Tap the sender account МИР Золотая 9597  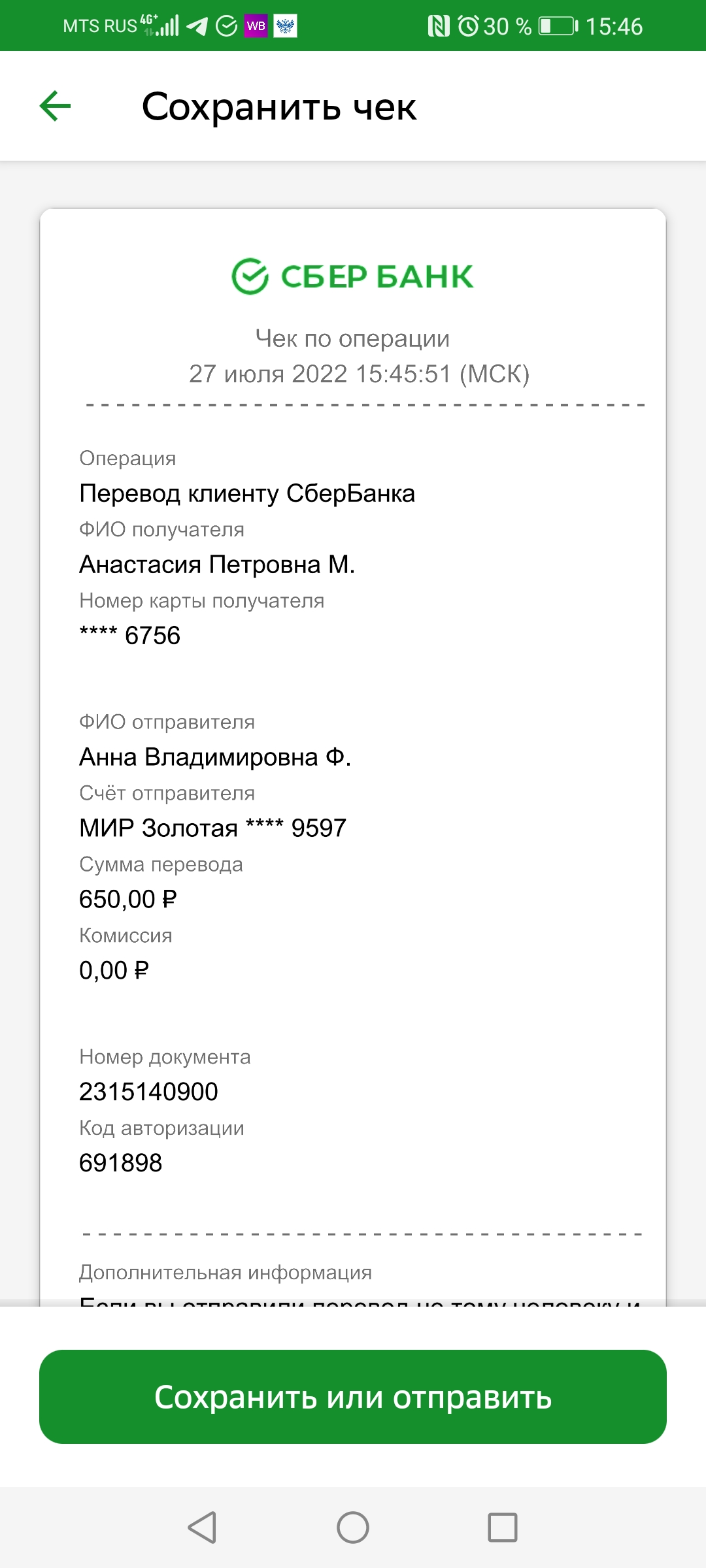coord(212,828)
